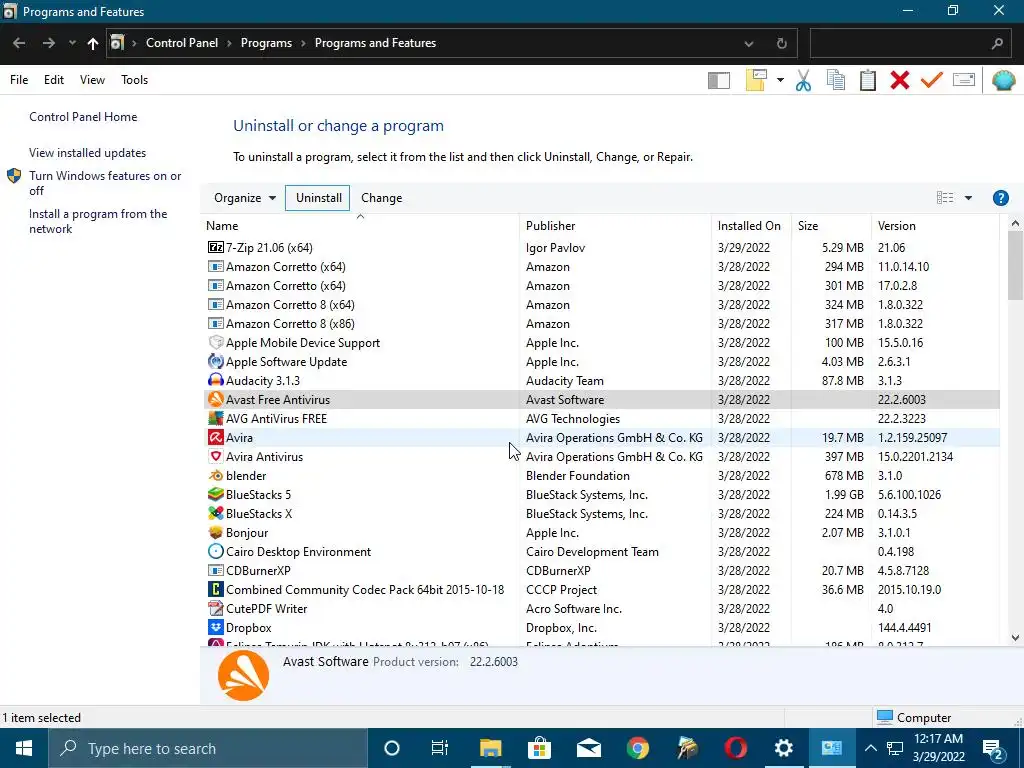Click the change view icon
1024x768 pixels.
[945, 198]
